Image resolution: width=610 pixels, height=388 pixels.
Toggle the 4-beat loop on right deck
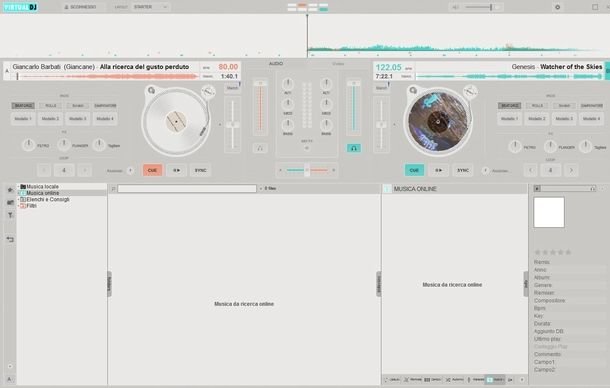[x=550, y=170]
